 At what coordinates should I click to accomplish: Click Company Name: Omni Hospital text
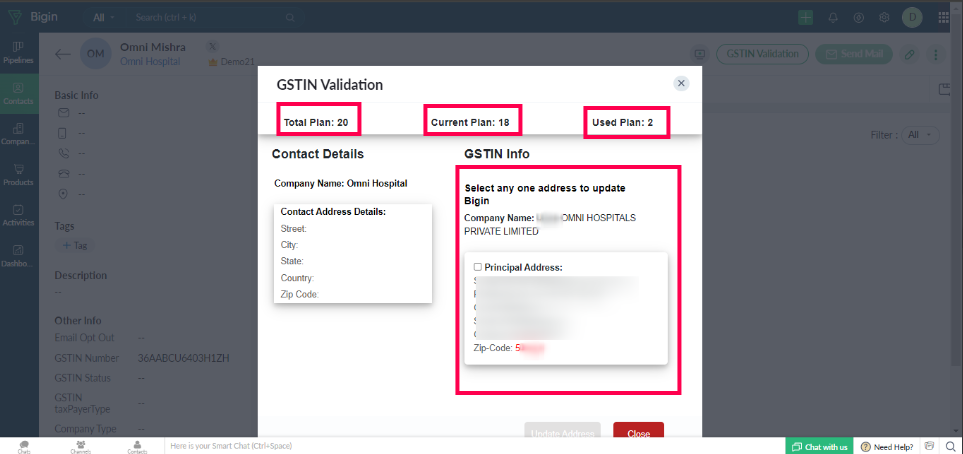(x=341, y=183)
